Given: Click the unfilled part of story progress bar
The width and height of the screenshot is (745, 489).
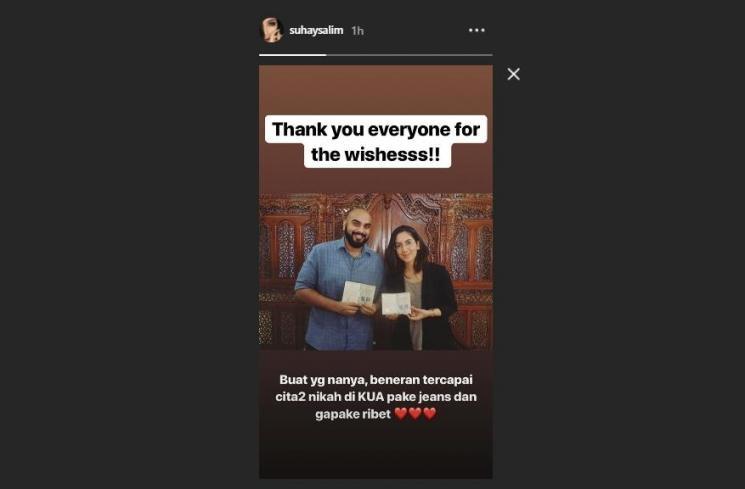Looking at the screenshot, I should [410, 55].
